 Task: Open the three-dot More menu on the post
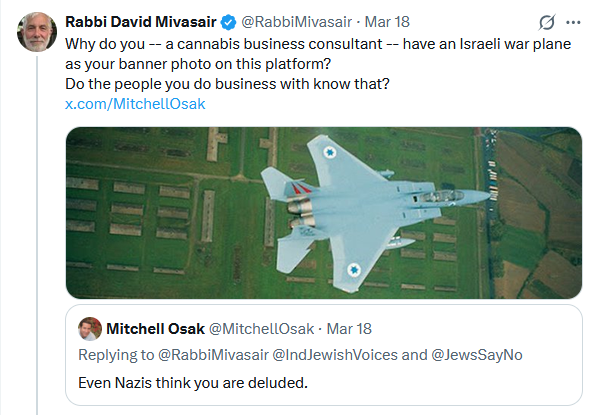coord(573,23)
